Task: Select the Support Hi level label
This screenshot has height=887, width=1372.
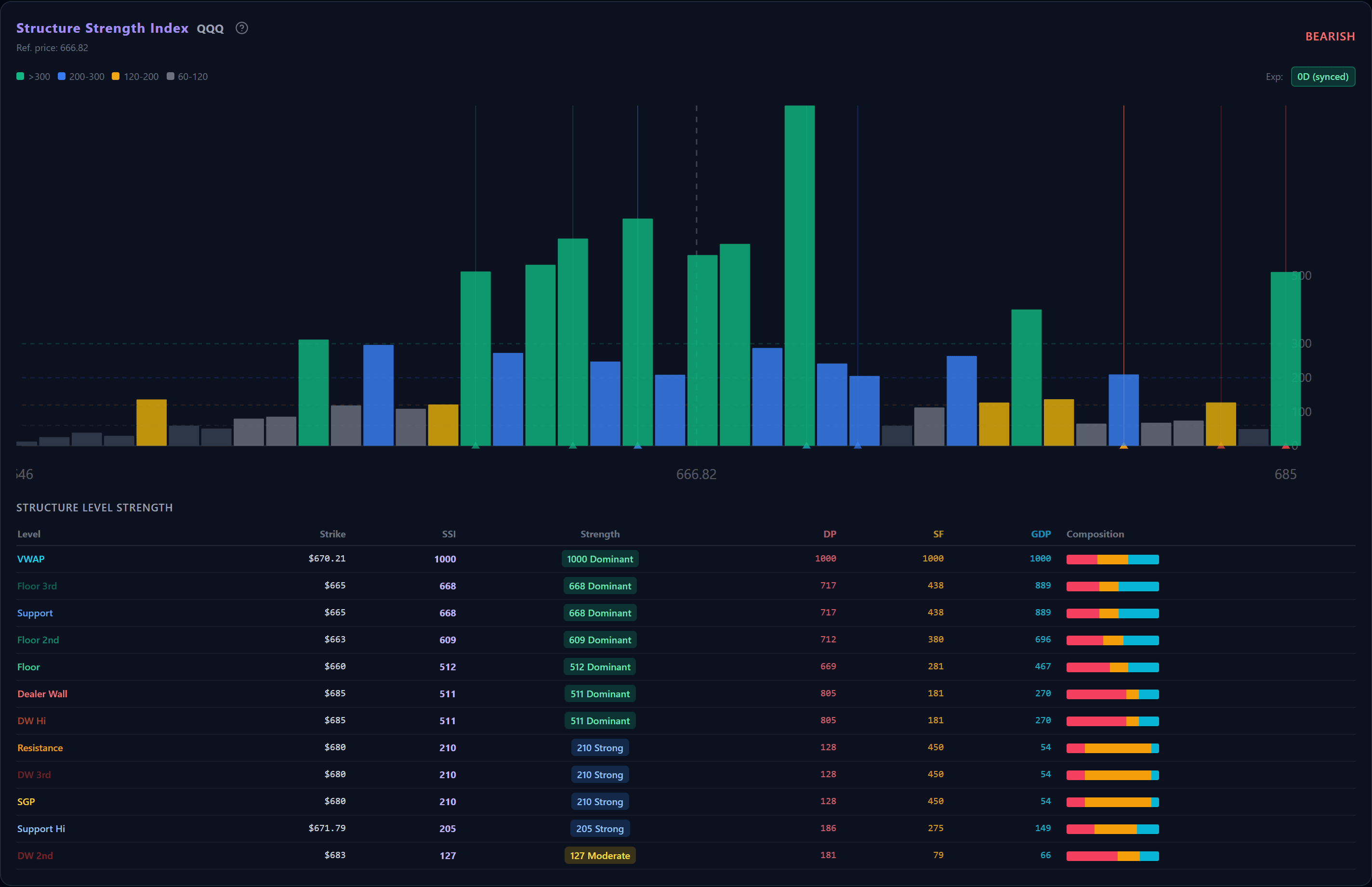Action: click(x=41, y=829)
